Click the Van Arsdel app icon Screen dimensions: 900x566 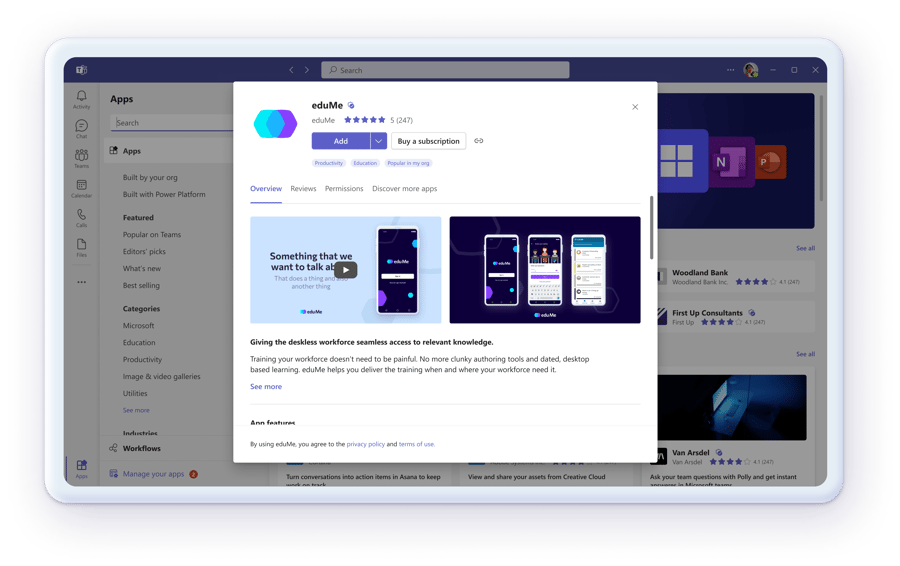point(662,456)
